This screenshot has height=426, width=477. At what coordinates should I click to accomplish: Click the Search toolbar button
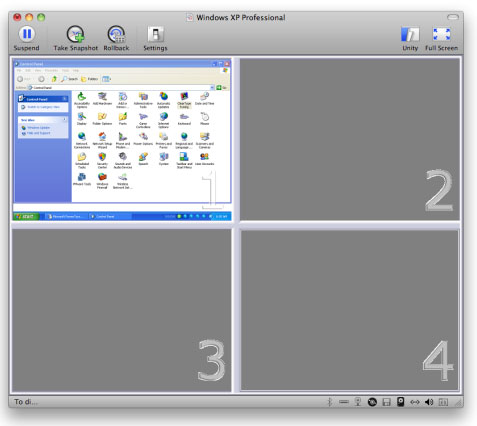click(x=69, y=79)
